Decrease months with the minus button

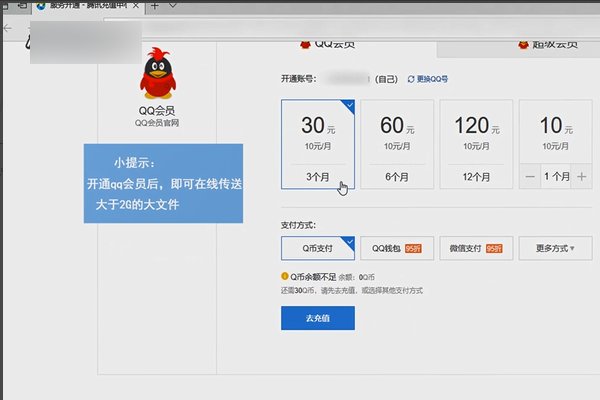[530, 176]
